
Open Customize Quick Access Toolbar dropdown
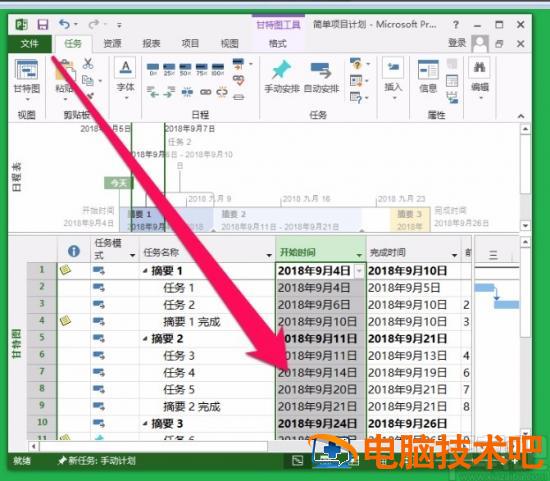(x=119, y=25)
